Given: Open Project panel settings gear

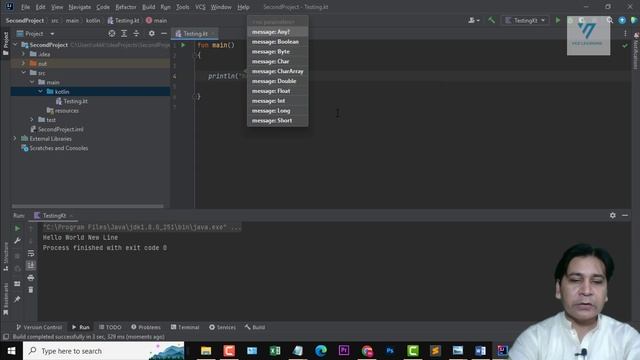Looking at the screenshot, I should point(152,33).
